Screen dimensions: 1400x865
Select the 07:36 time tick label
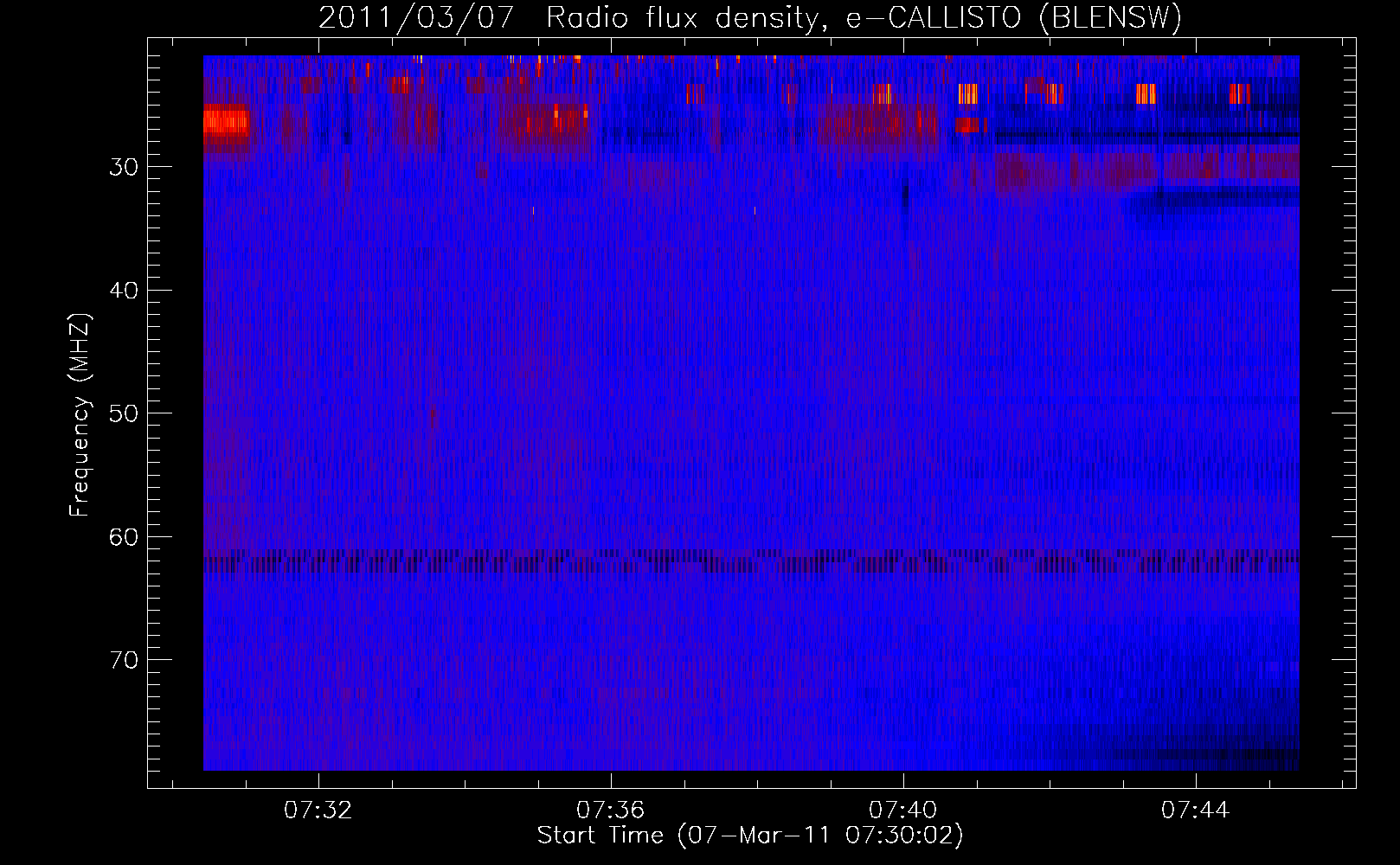(611, 811)
